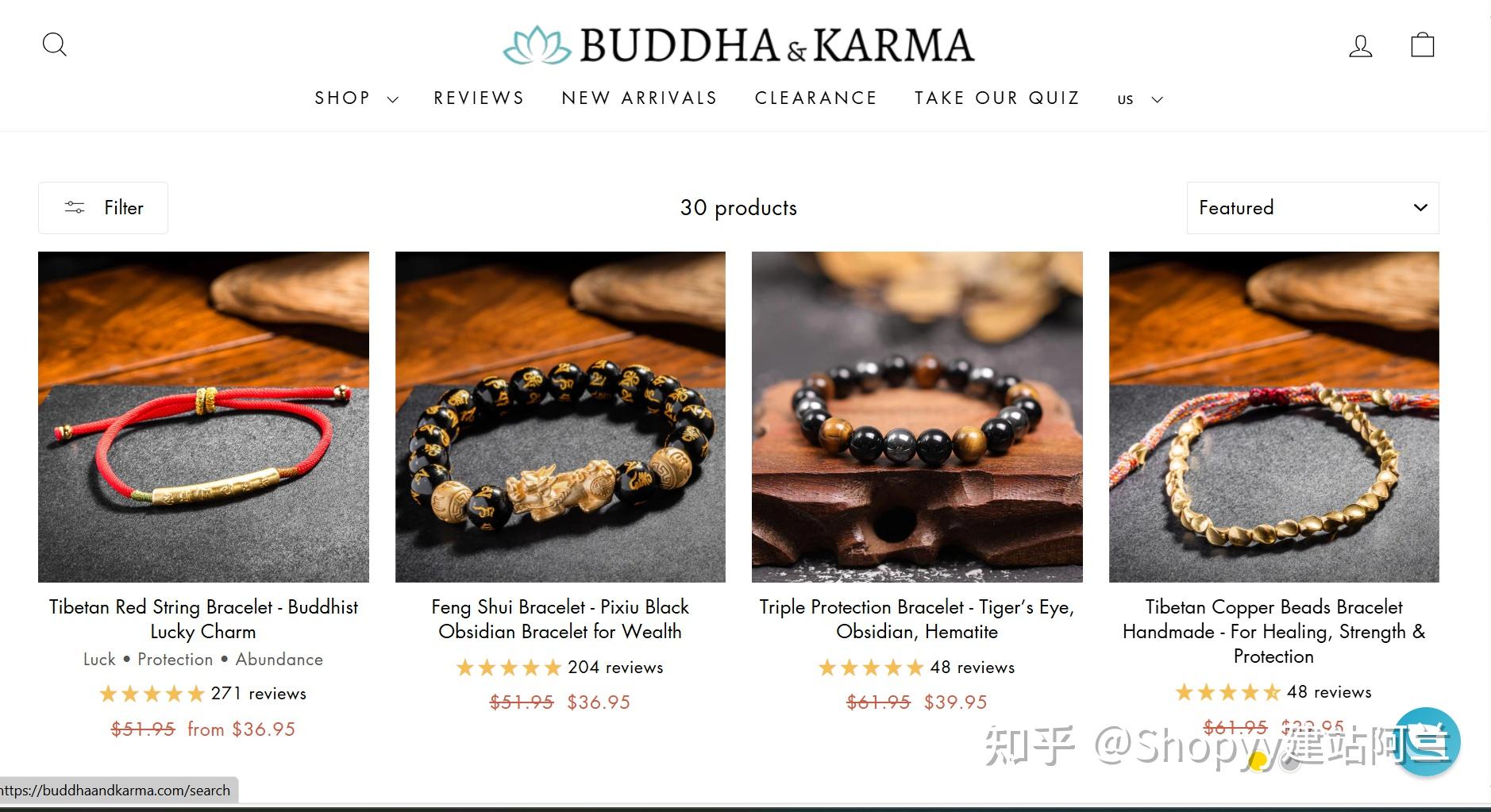Open CLEARANCE menu item

click(816, 98)
